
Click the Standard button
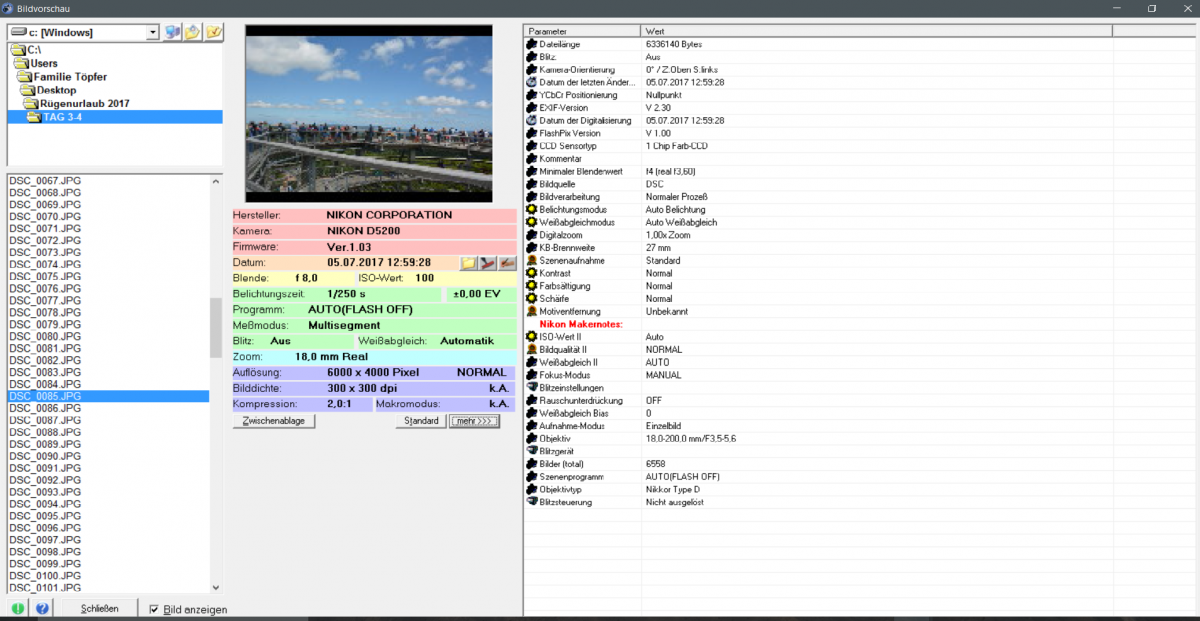[x=421, y=421]
